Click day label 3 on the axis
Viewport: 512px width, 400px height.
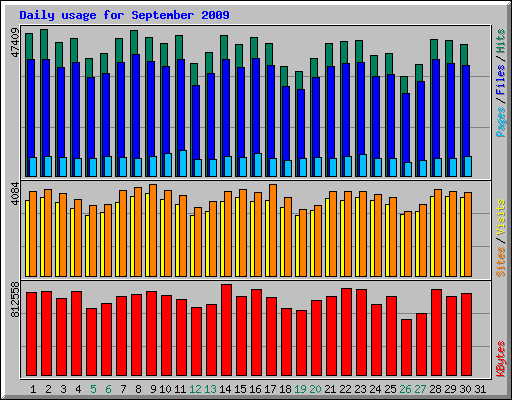tap(63, 389)
